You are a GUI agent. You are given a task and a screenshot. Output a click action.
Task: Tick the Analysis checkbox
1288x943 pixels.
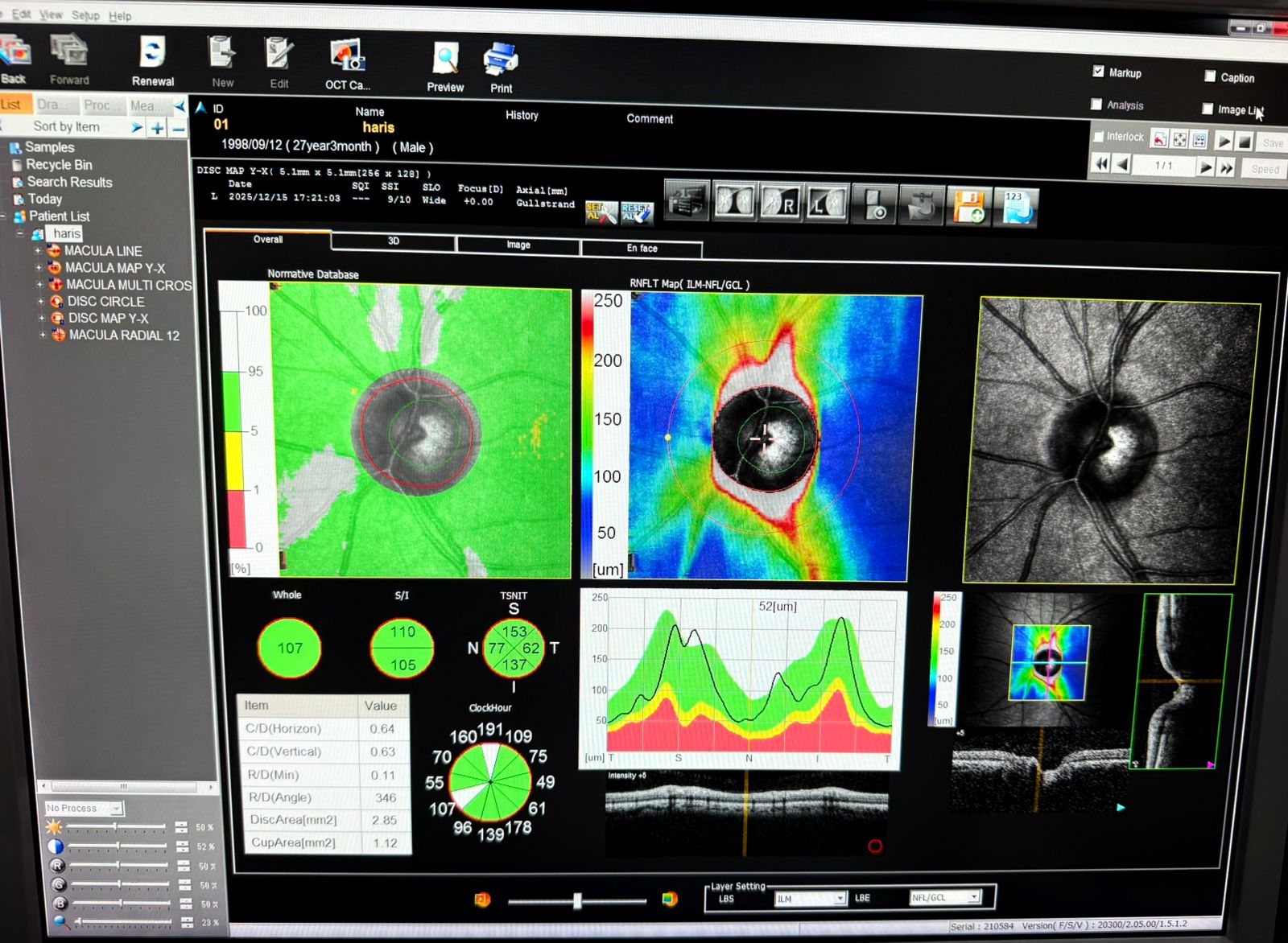pos(1096,104)
